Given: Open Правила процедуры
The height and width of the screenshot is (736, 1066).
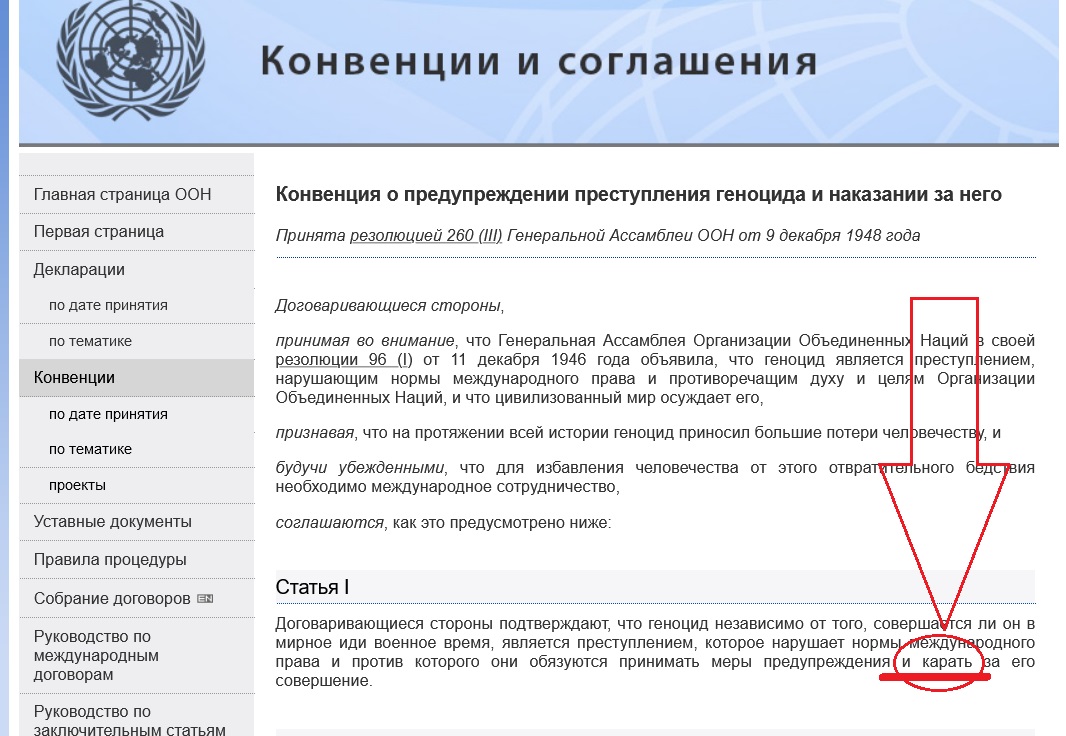Looking at the screenshot, I should (x=110, y=560).
